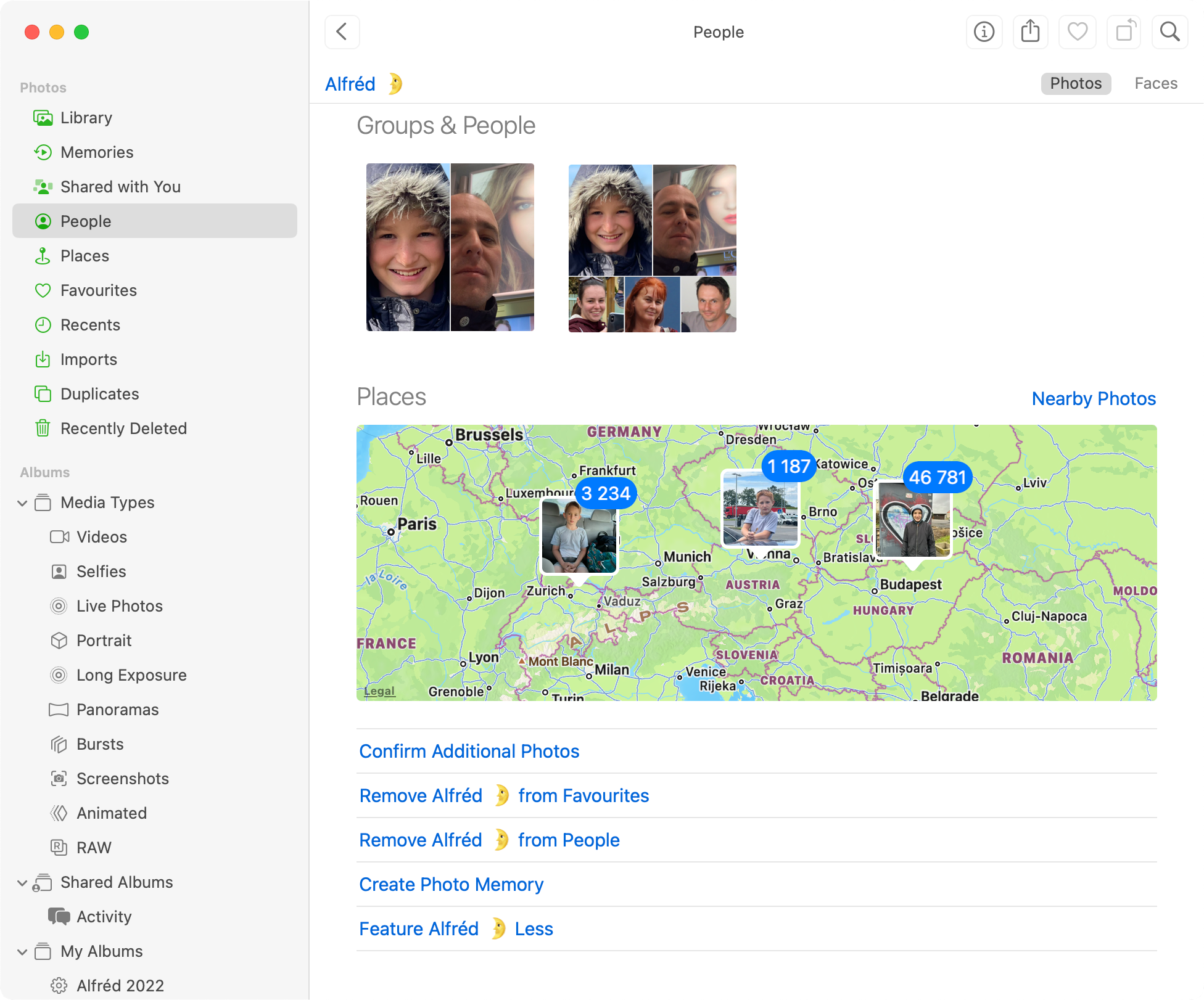
Task: Open Favourites in sidebar
Action: click(x=154, y=290)
